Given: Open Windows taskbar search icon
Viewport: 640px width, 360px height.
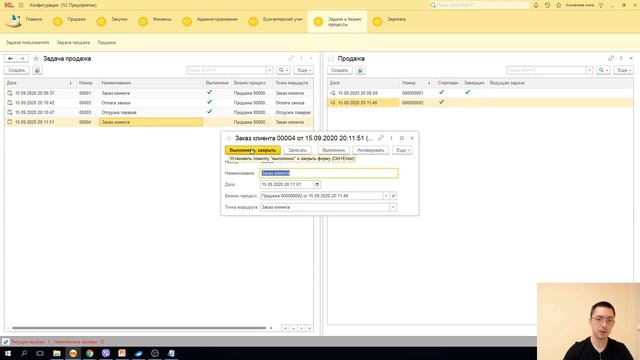Looking at the screenshot, I should coord(24,353).
